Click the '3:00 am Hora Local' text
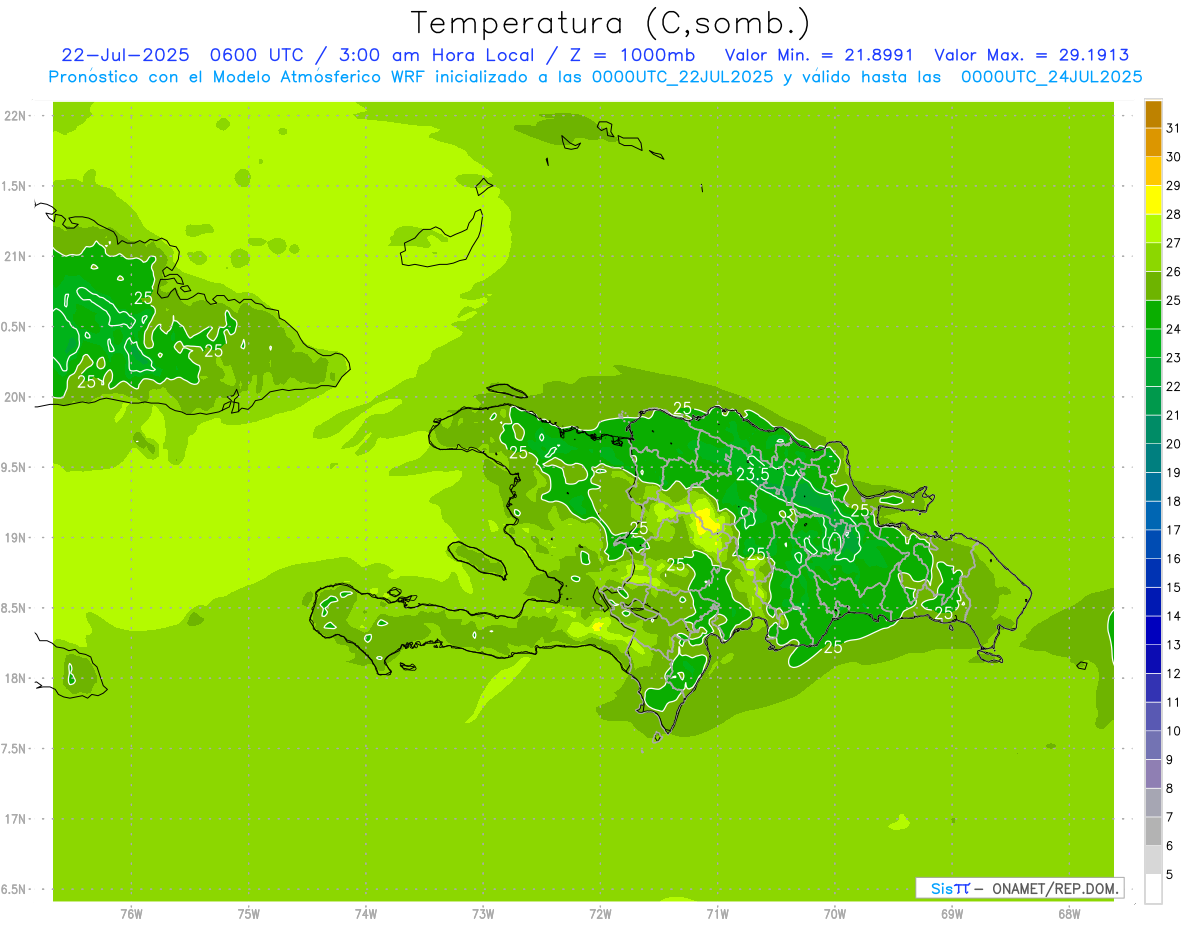Viewport: 1200px width, 927px height. tap(433, 55)
